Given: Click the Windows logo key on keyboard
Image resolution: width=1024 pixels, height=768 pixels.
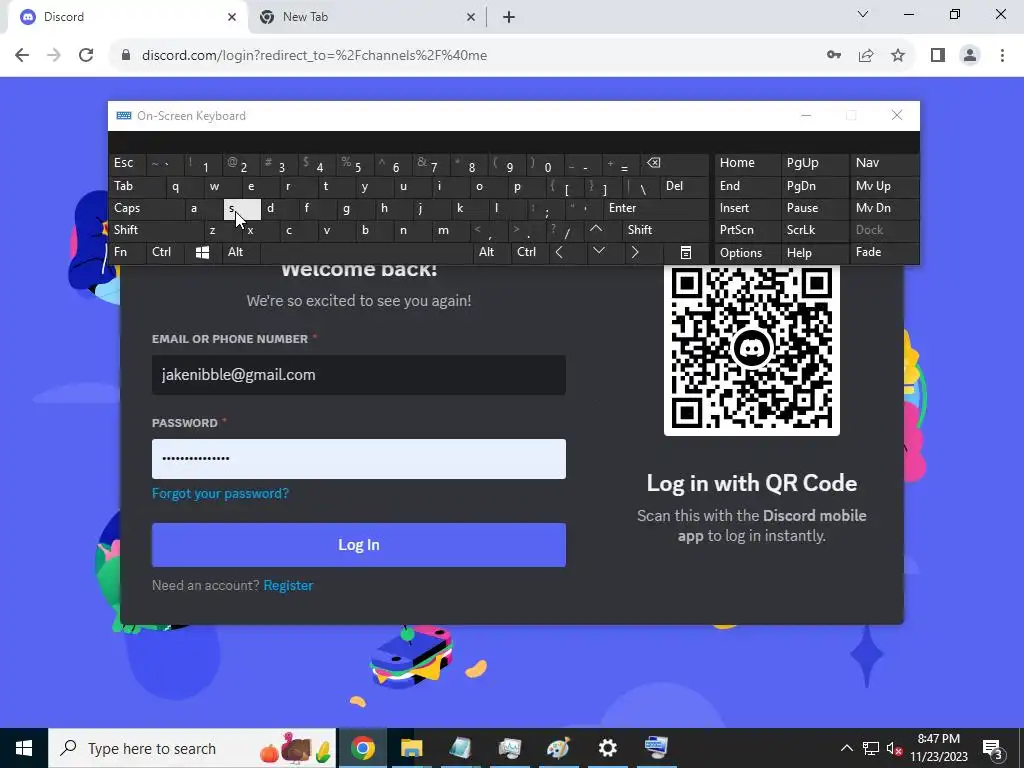Looking at the screenshot, I should coord(202,253).
